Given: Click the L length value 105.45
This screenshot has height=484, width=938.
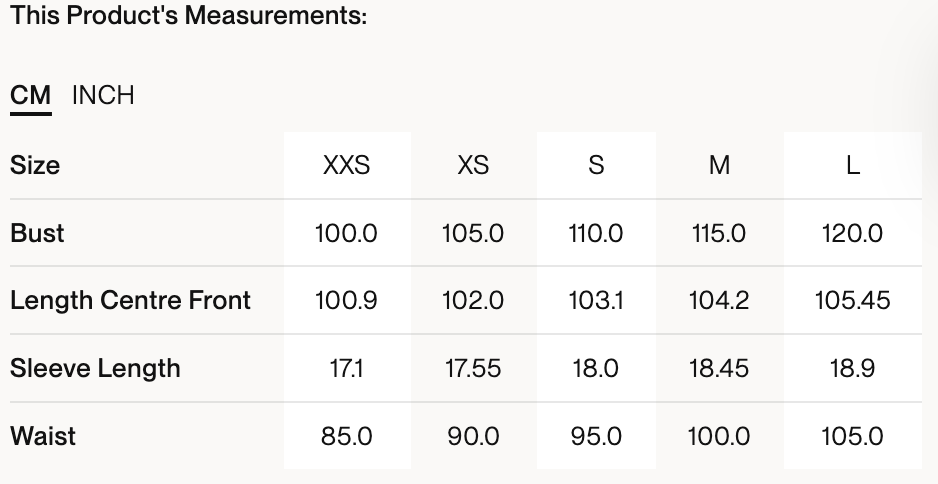Looking at the screenshot, I should (x=852, y=300).
